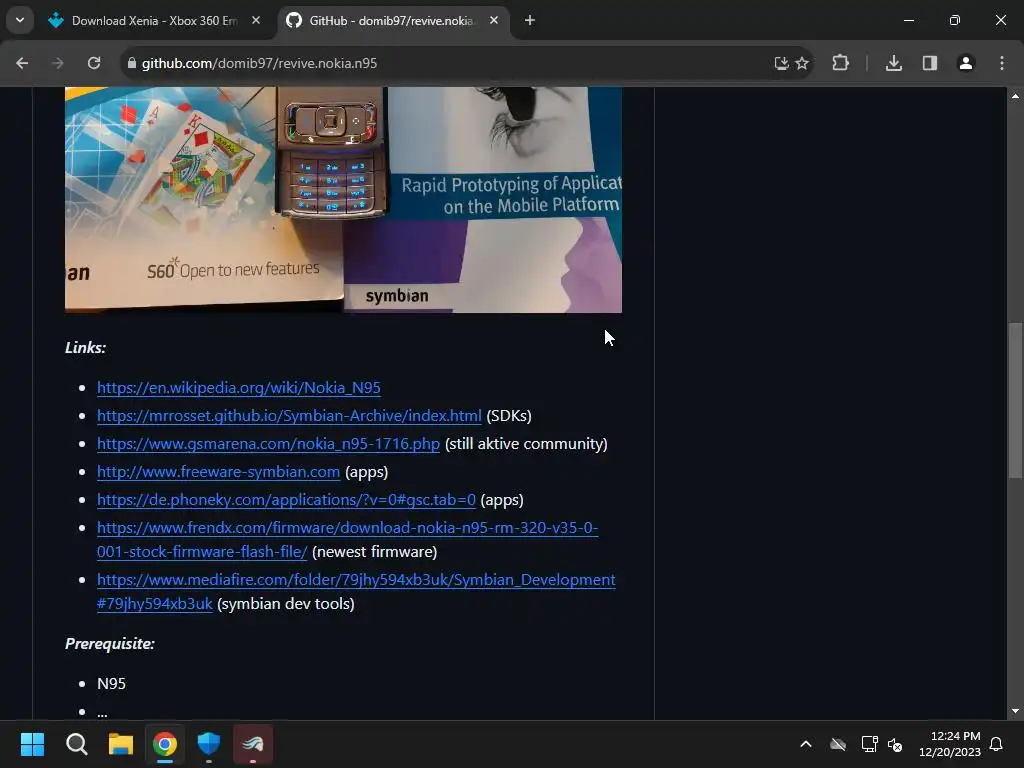
Task: Click the OneDrive cloud tray icon
Action: click(838, 744)
